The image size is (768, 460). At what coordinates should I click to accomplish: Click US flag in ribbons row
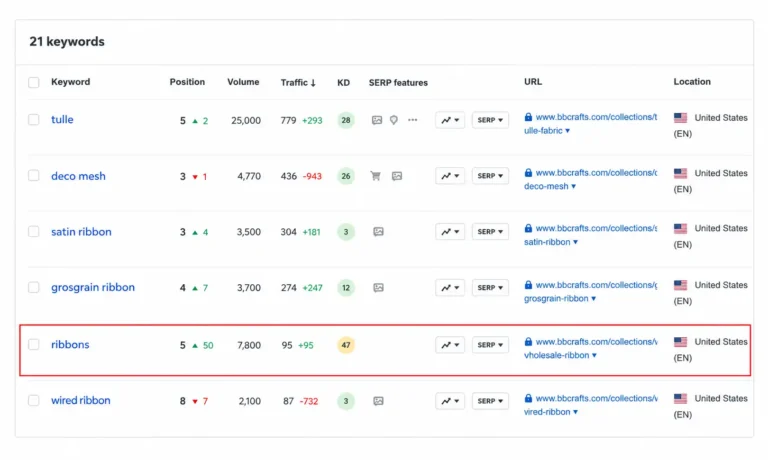[x=680, y=342]
